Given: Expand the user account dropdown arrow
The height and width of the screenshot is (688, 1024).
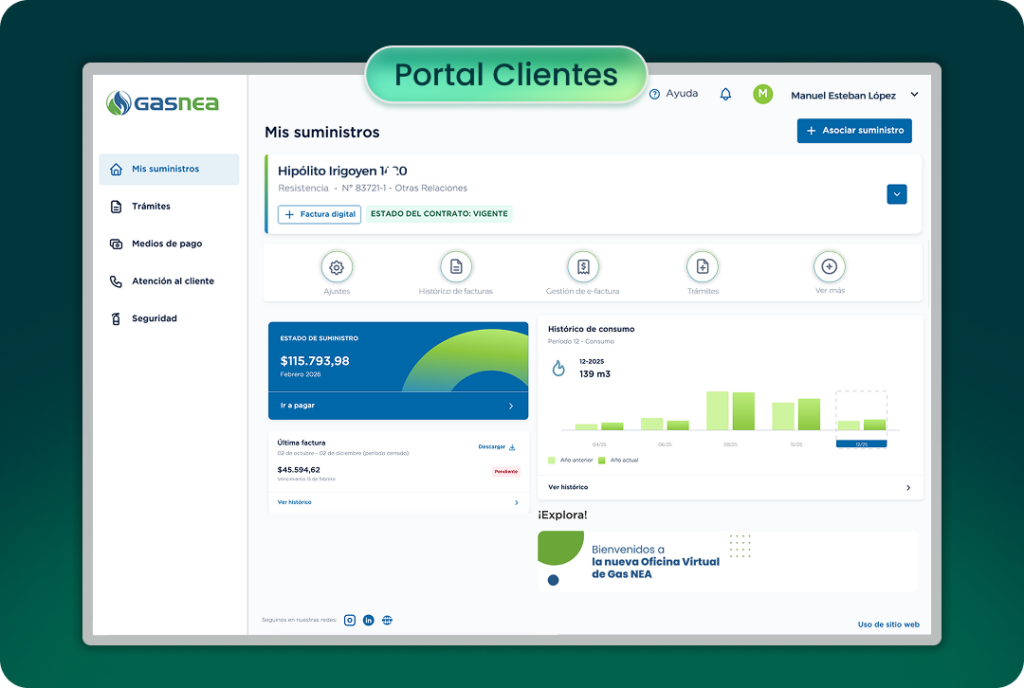Looking at the screenshot, I should 914,95.
